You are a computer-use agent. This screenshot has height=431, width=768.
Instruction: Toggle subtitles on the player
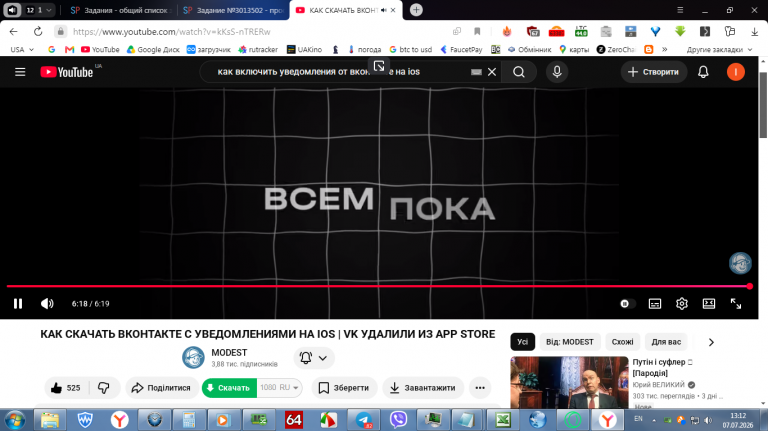click(x=655, y=304)
